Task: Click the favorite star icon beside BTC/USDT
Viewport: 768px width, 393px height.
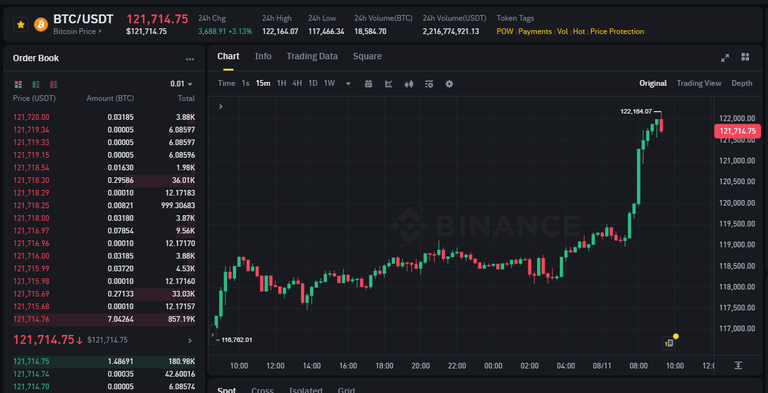Action: 20,24
